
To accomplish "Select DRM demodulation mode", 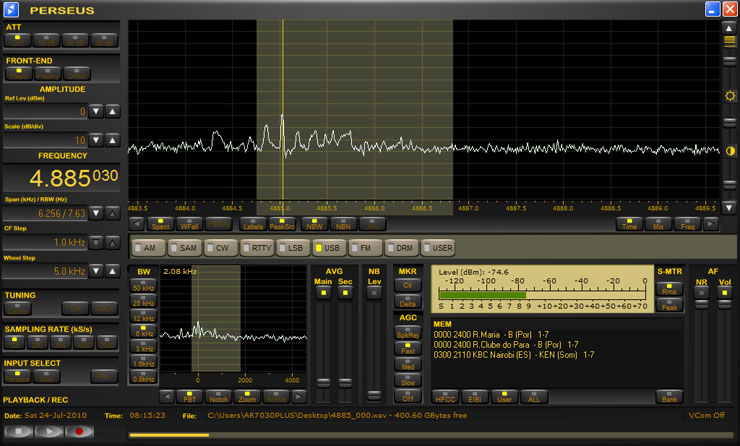I will pyautogui.click(x=401, y=248).
